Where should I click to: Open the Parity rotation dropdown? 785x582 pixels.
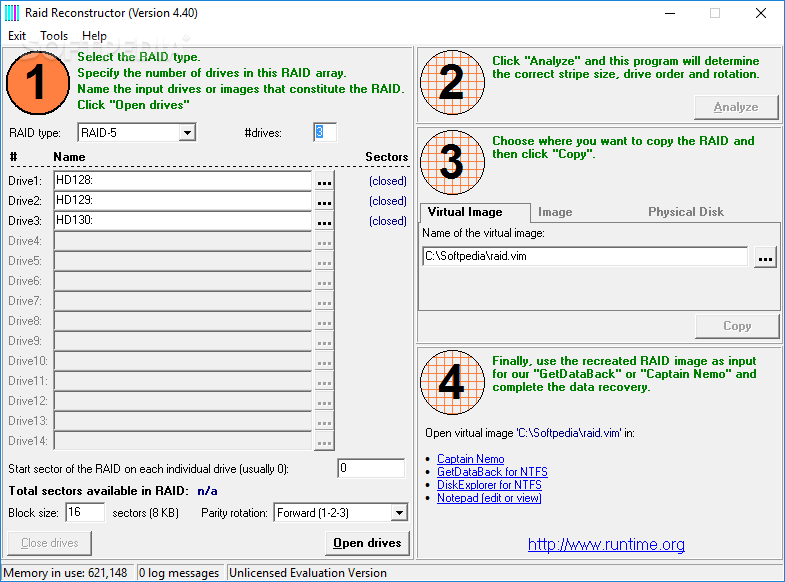(x=399, y=513)
